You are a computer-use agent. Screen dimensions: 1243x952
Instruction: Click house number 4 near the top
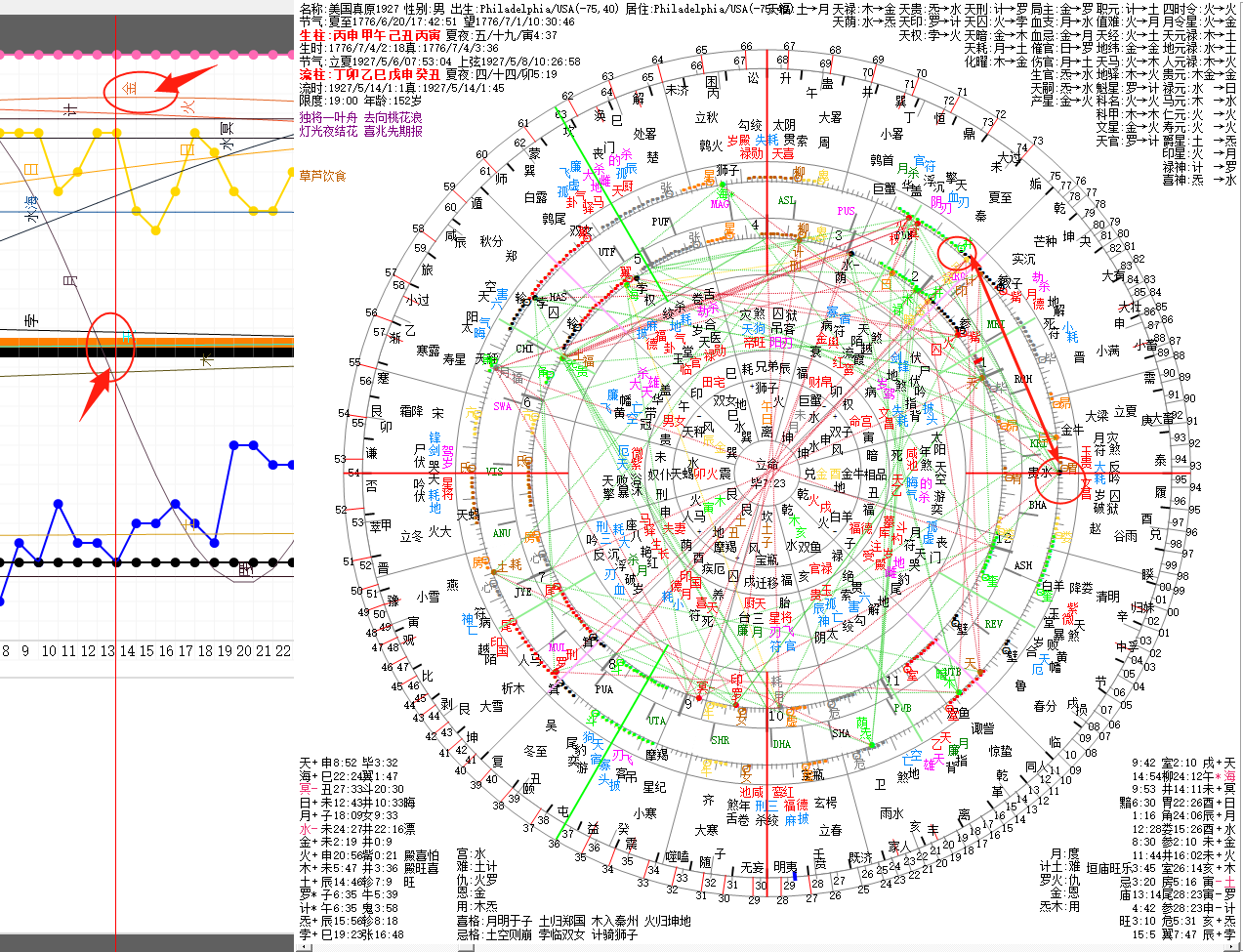point(755,226)
